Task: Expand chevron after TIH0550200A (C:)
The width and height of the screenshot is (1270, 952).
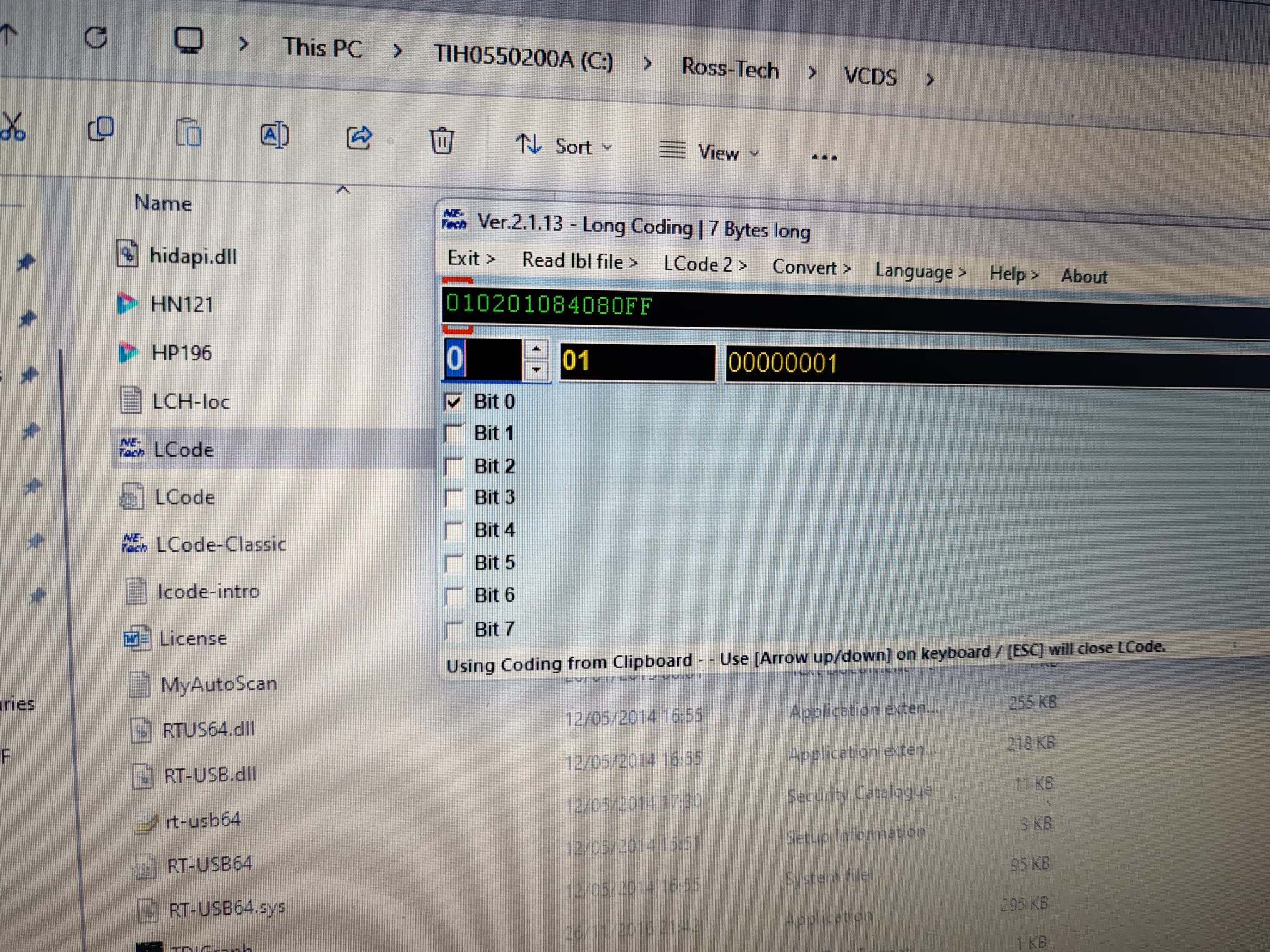Action: click(x=647, y=63)
